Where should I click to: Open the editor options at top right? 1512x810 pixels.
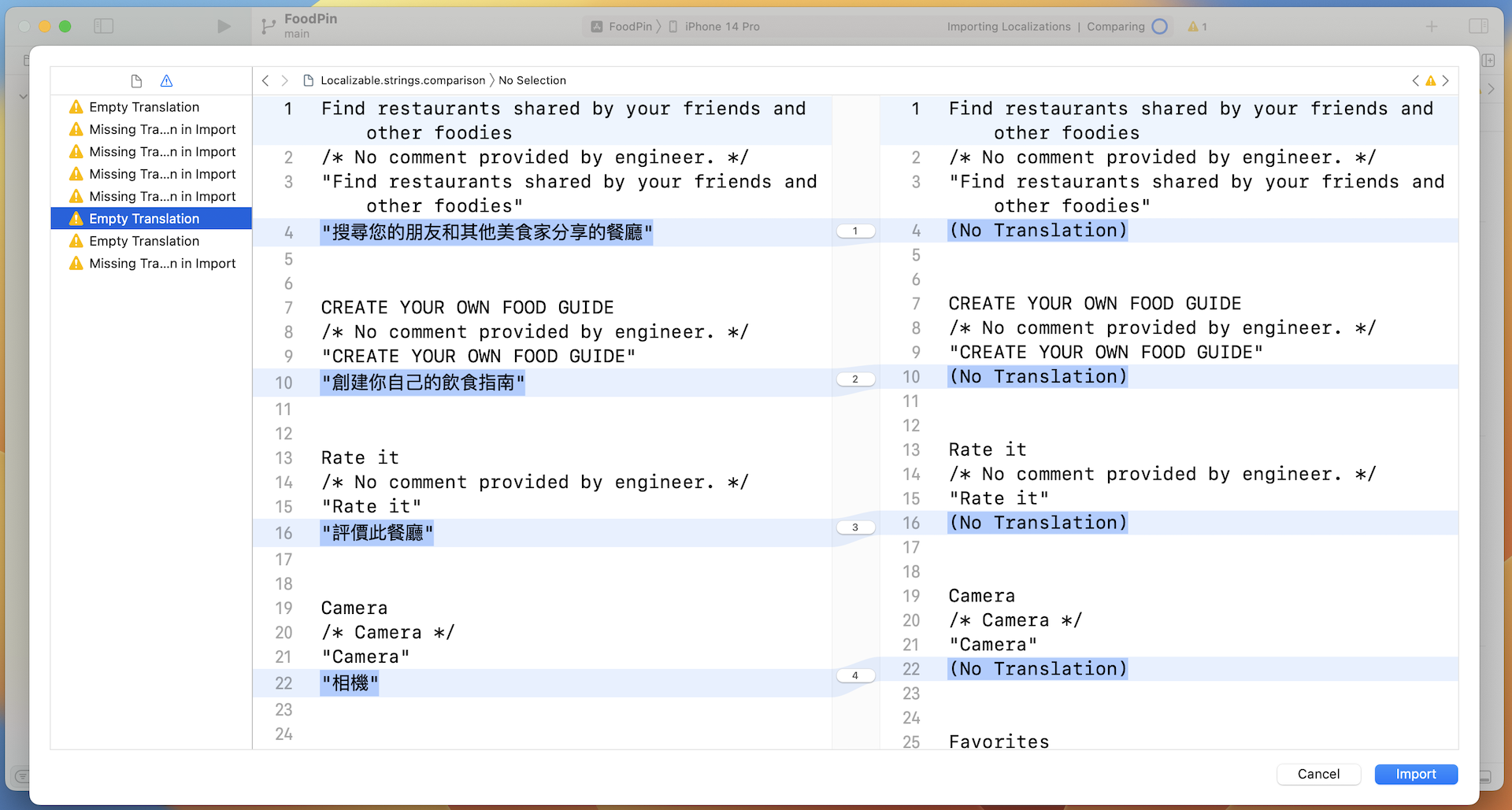point(1479,26)
